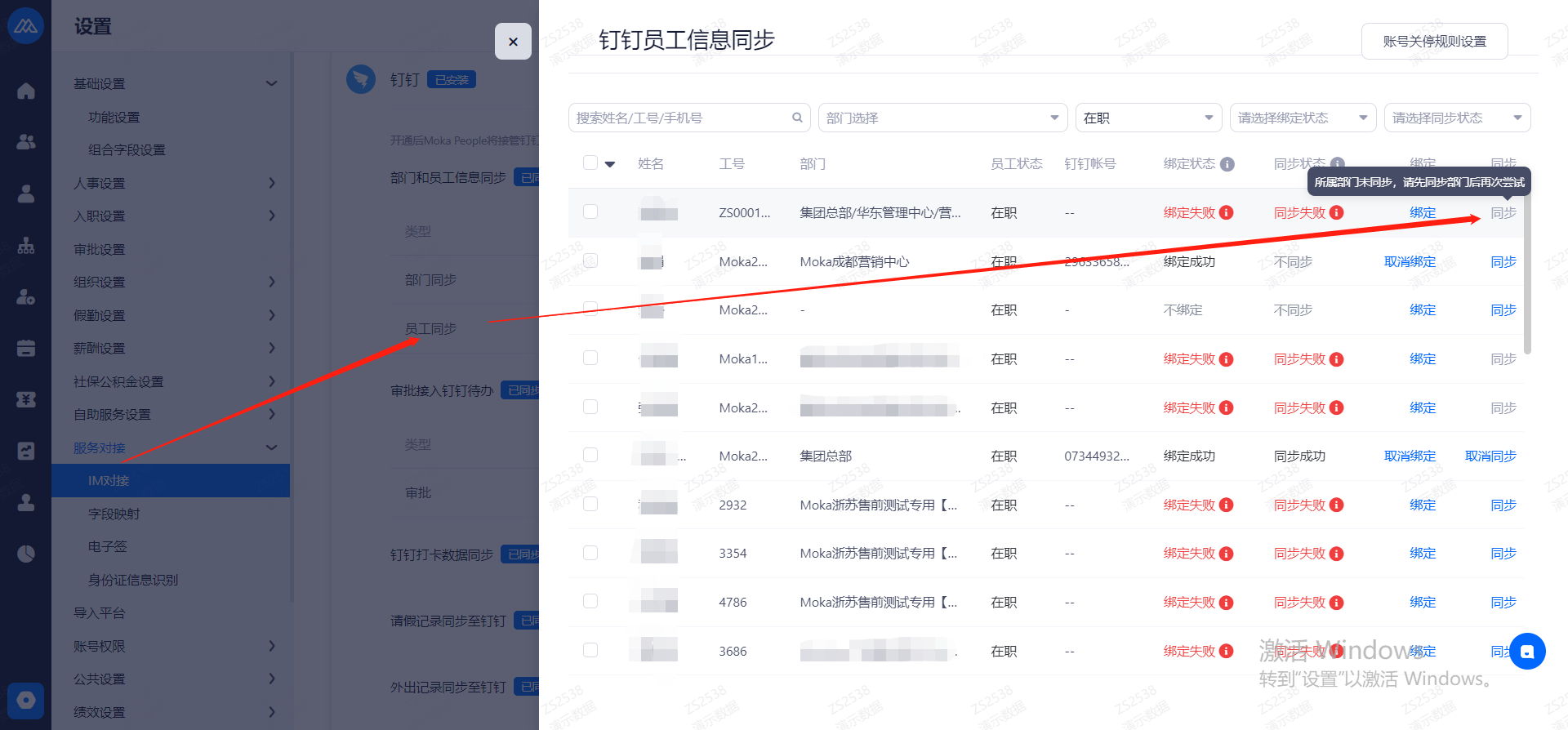Open 电子签 settings item

pos(107,546)
